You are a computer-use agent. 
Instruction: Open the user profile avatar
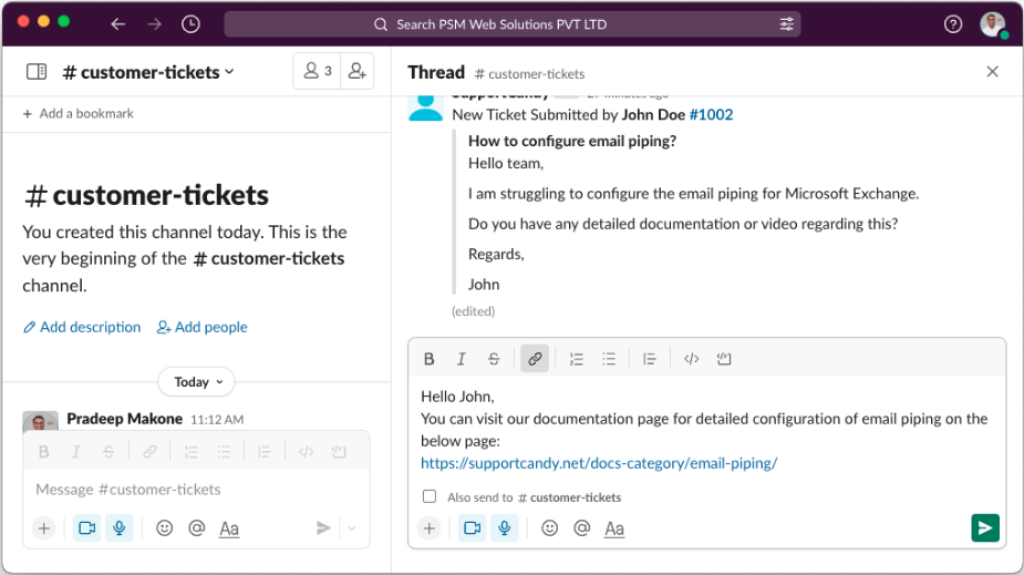[x=993, y=24]
